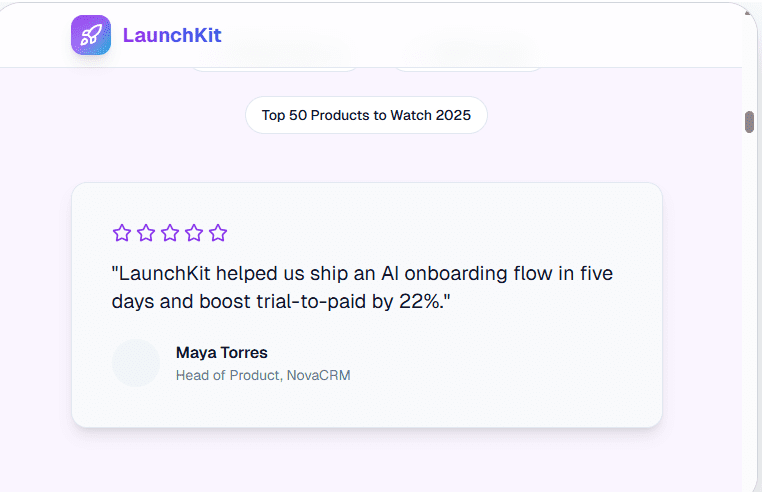
Task: Click Maya Torres's round avatar
Action: click(x=136, y=363)
